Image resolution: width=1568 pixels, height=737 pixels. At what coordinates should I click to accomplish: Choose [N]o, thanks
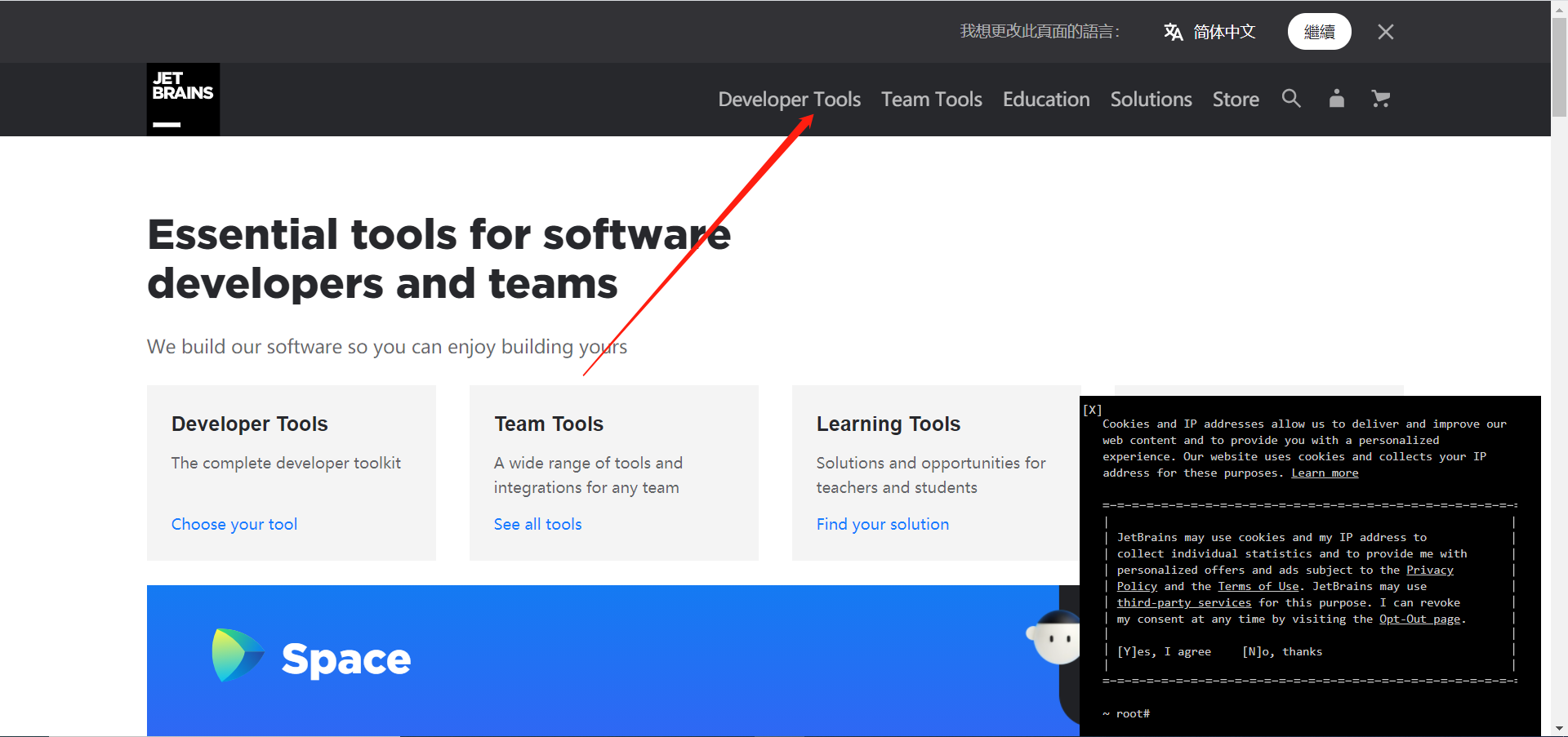1282,652
